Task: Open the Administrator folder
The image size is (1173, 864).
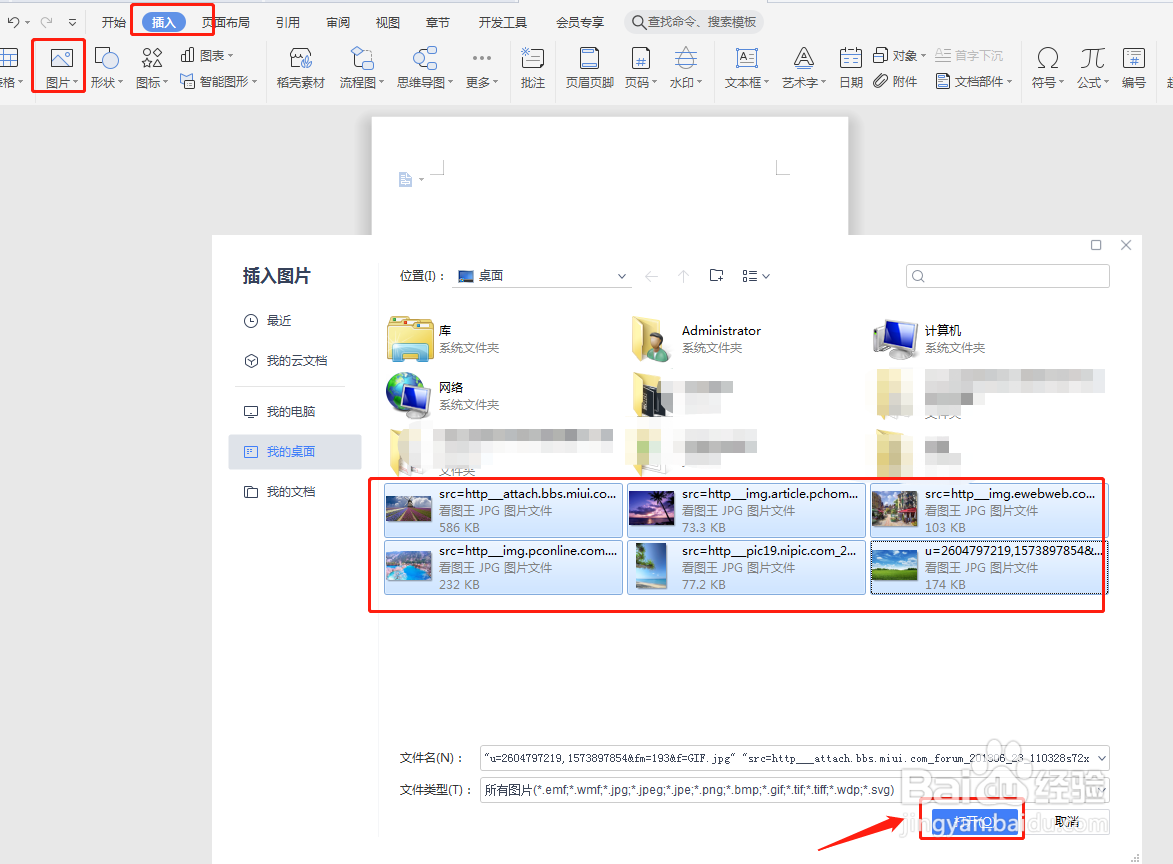Action: (x=696, y=338)
